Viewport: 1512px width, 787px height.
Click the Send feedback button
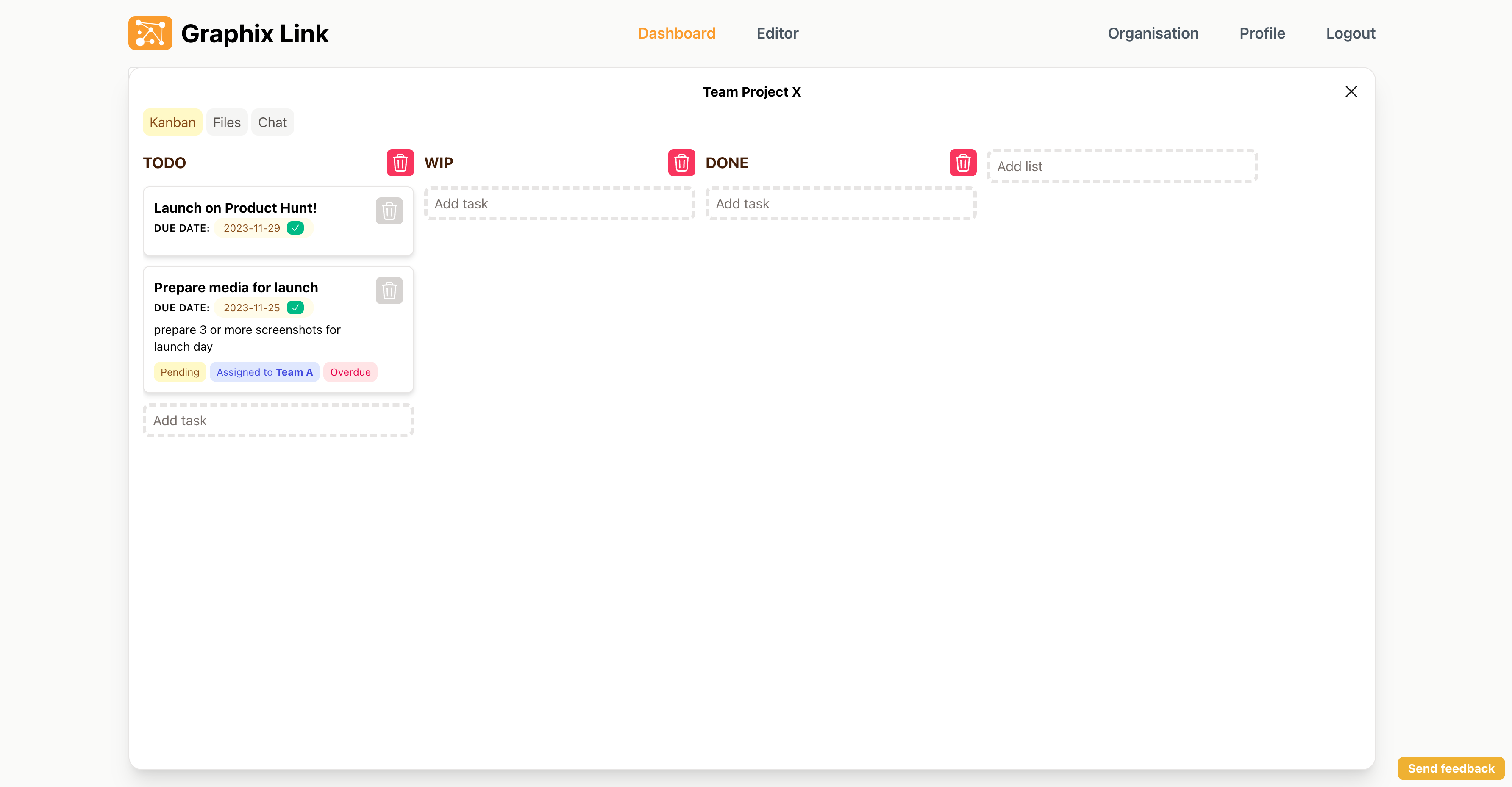coord(1451,768)
